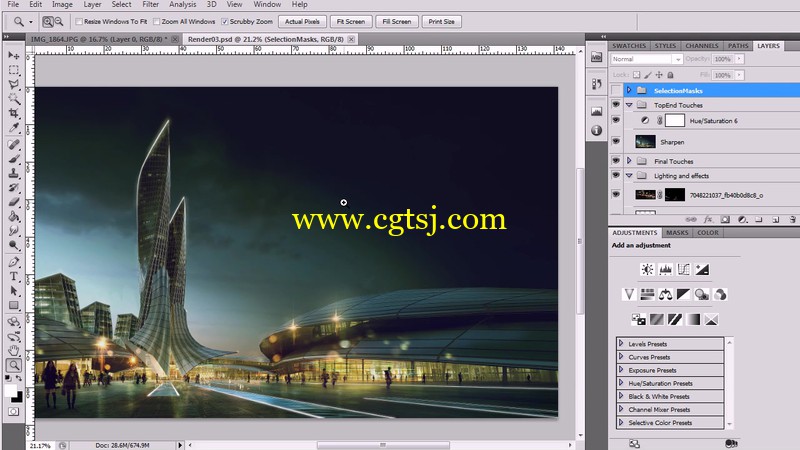Click the Actual Pixels button

(x=302, y=21)
